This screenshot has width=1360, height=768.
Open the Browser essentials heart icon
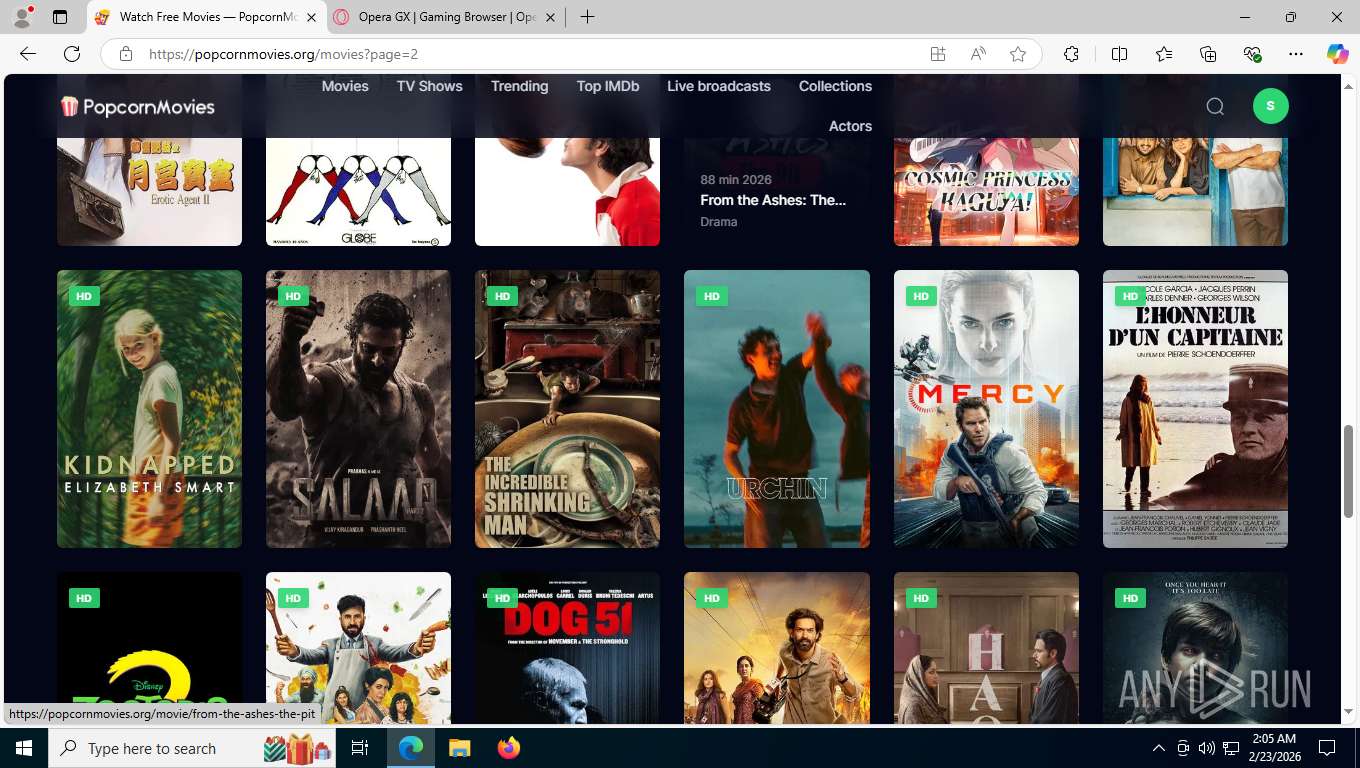(1252, 54)
